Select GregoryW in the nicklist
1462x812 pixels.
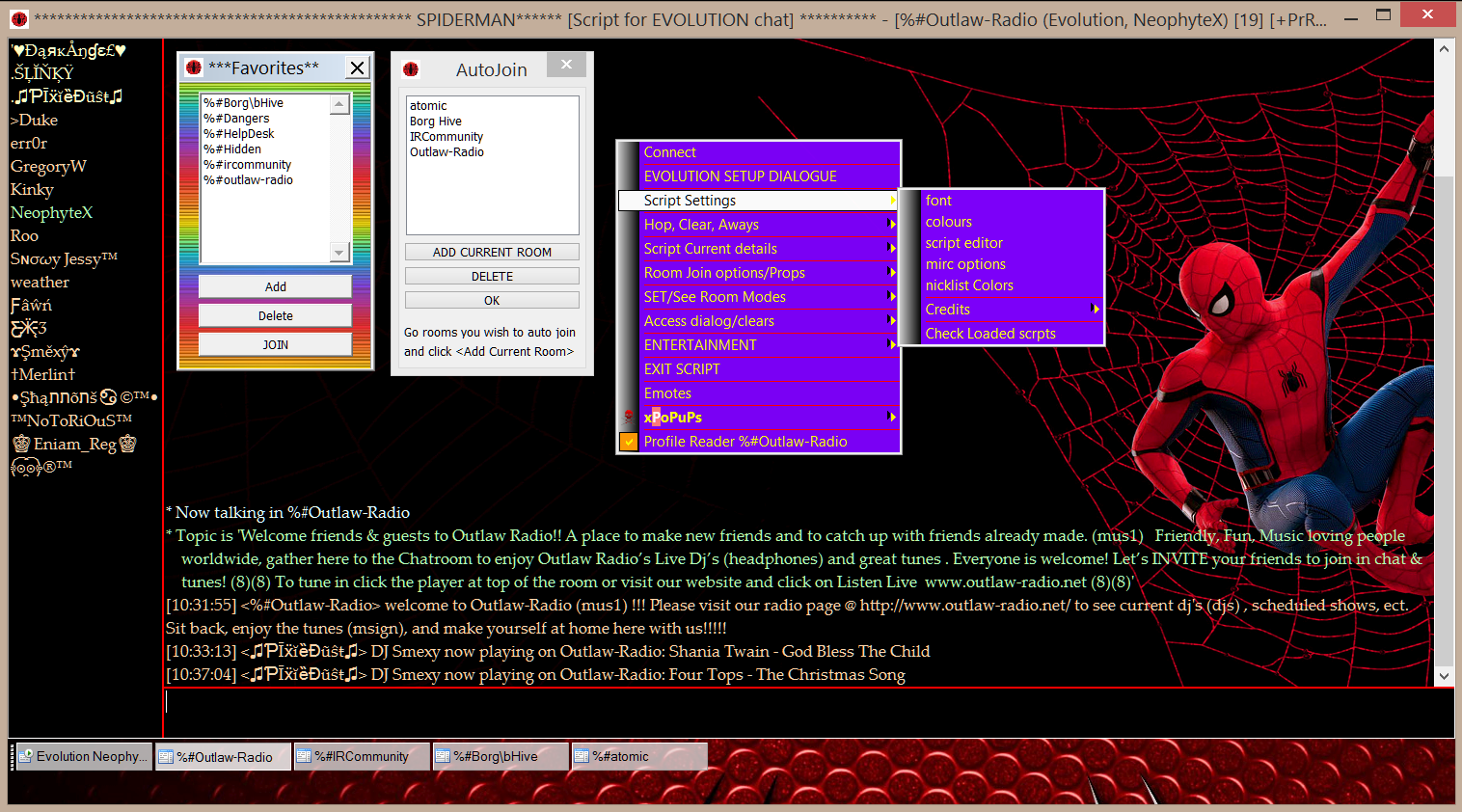pyautogui.click(x=48, y=167)
